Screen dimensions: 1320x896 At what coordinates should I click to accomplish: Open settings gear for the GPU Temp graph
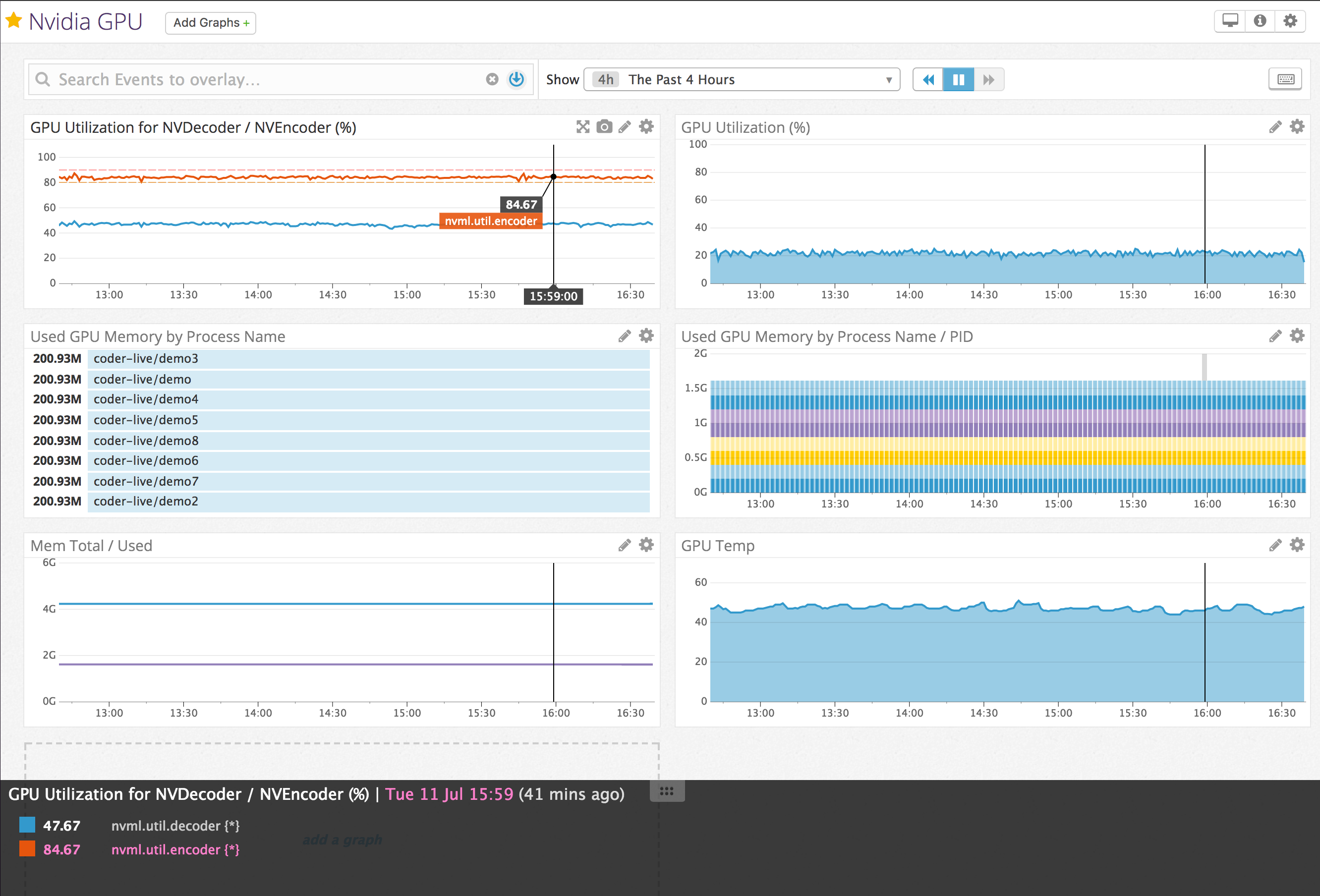point(1297,545)
